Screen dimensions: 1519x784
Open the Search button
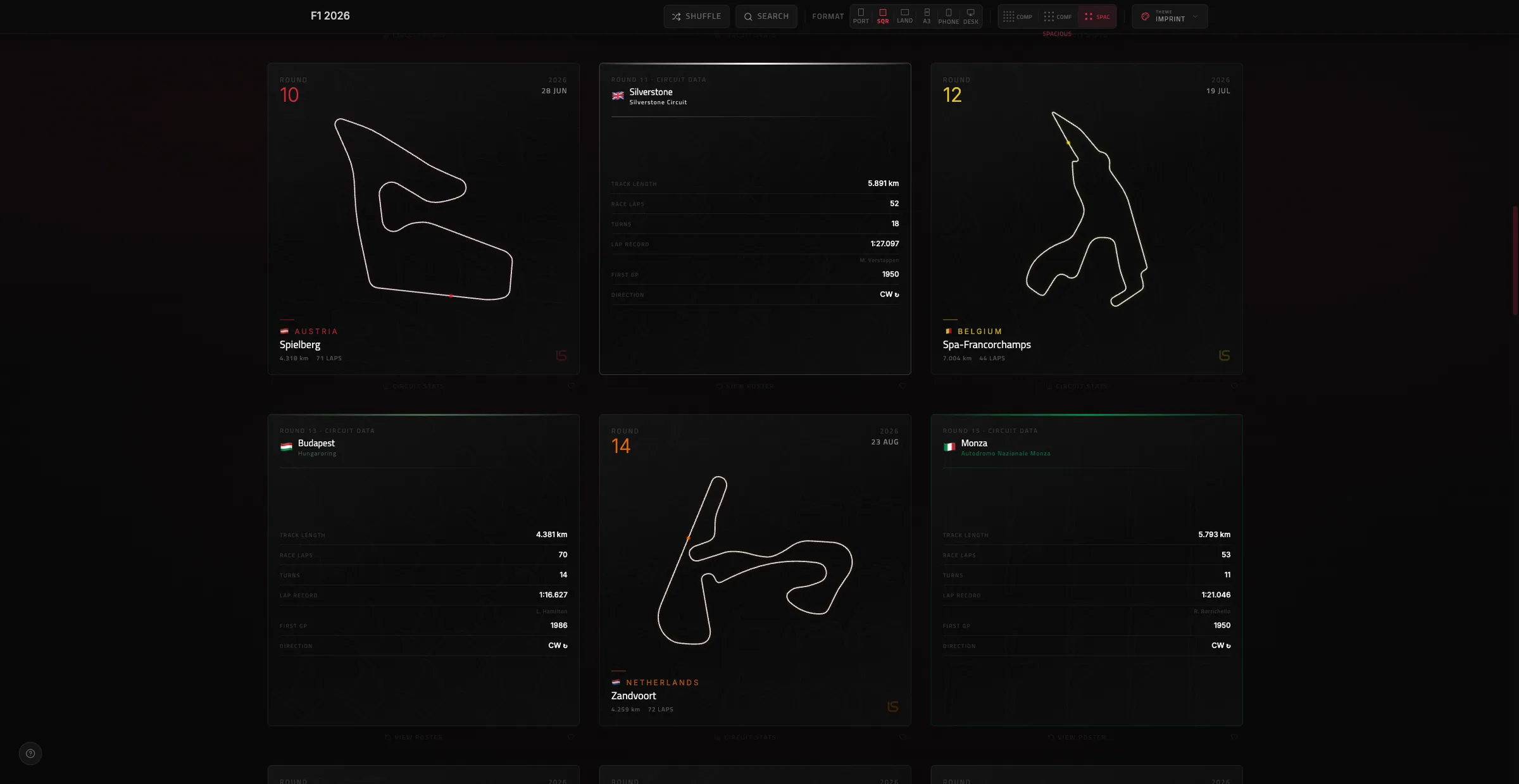(x=766, y=16)
